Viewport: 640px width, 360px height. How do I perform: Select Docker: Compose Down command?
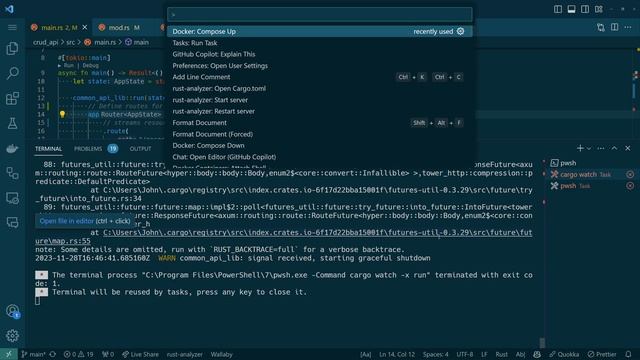click(x=320, y=146)
